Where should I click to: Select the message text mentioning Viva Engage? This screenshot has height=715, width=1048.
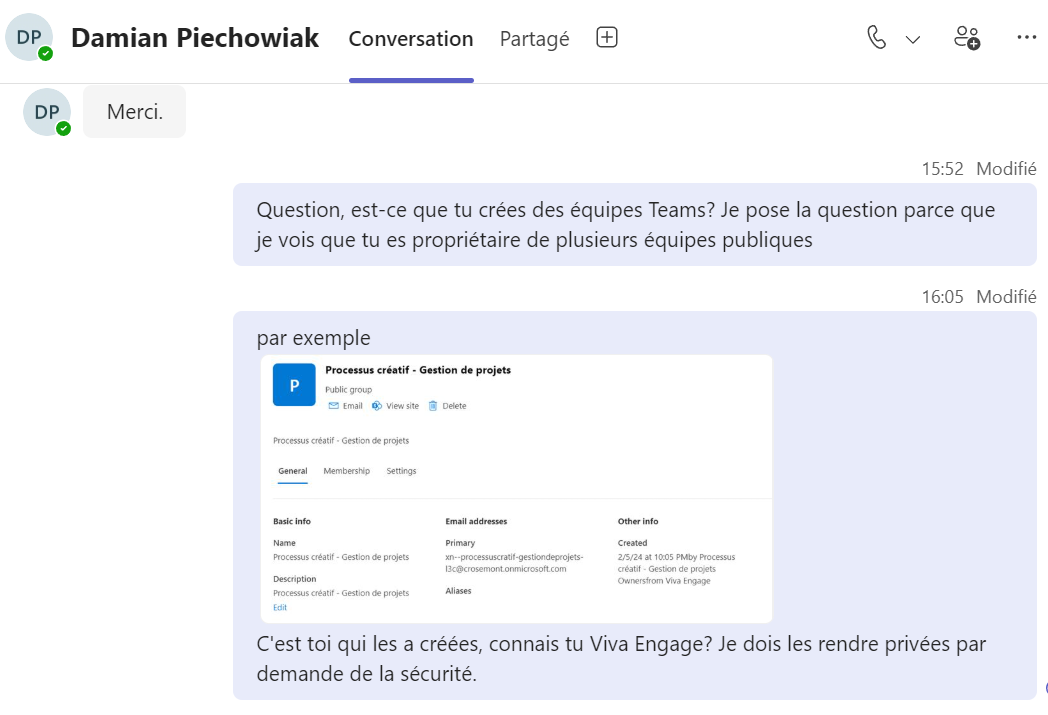[621, 658]
